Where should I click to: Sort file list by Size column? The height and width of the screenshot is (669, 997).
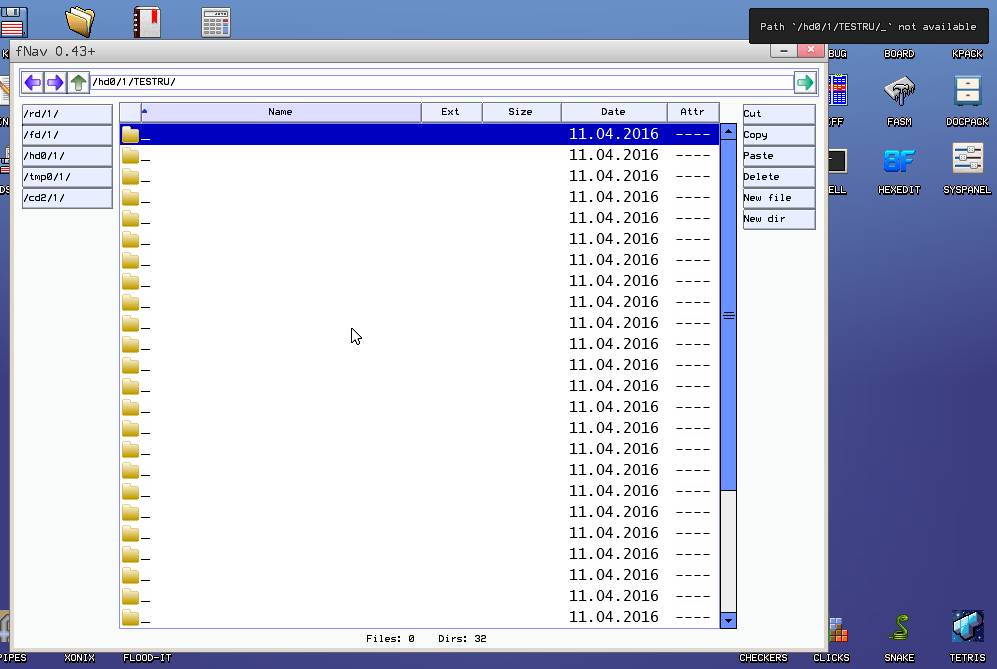[x=520, y=112]
